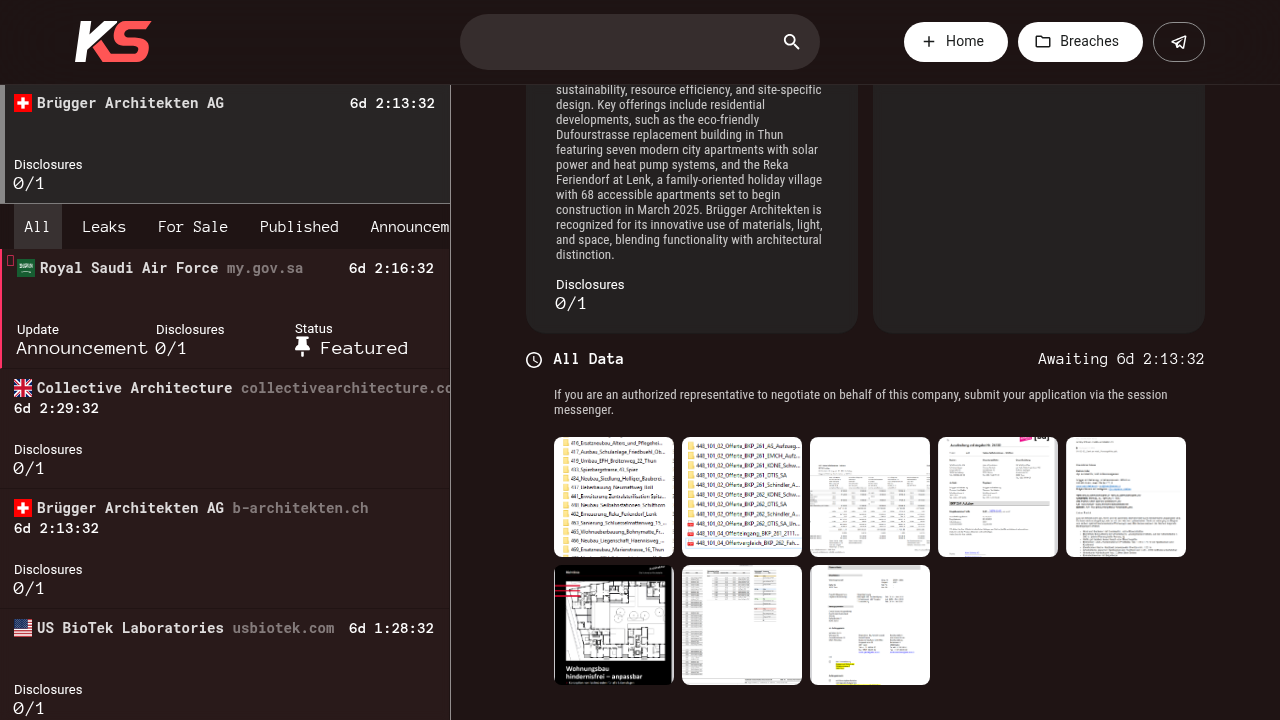Image resolution: width=1280 pixels, height=720 pixels.
Task: Select the All tab
Action: (37, 227)
